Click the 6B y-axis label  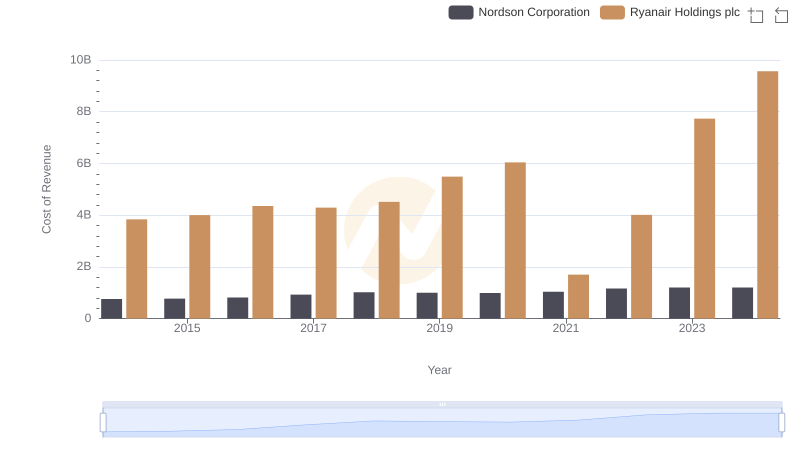click(84, 163)
